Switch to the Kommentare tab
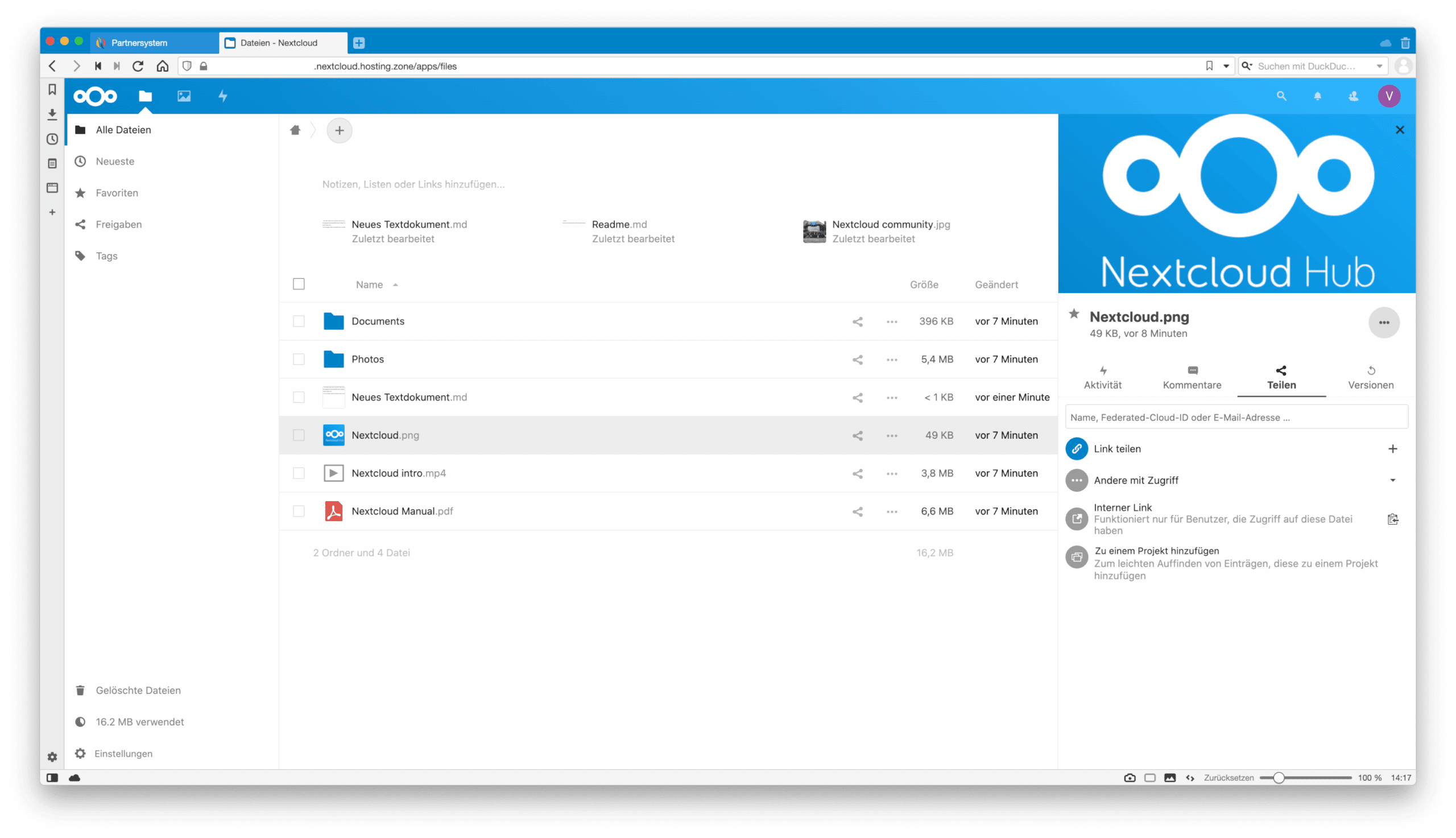Viewport: 1456px width, 838px height. pyautogui.click(x=1192, y=378)
